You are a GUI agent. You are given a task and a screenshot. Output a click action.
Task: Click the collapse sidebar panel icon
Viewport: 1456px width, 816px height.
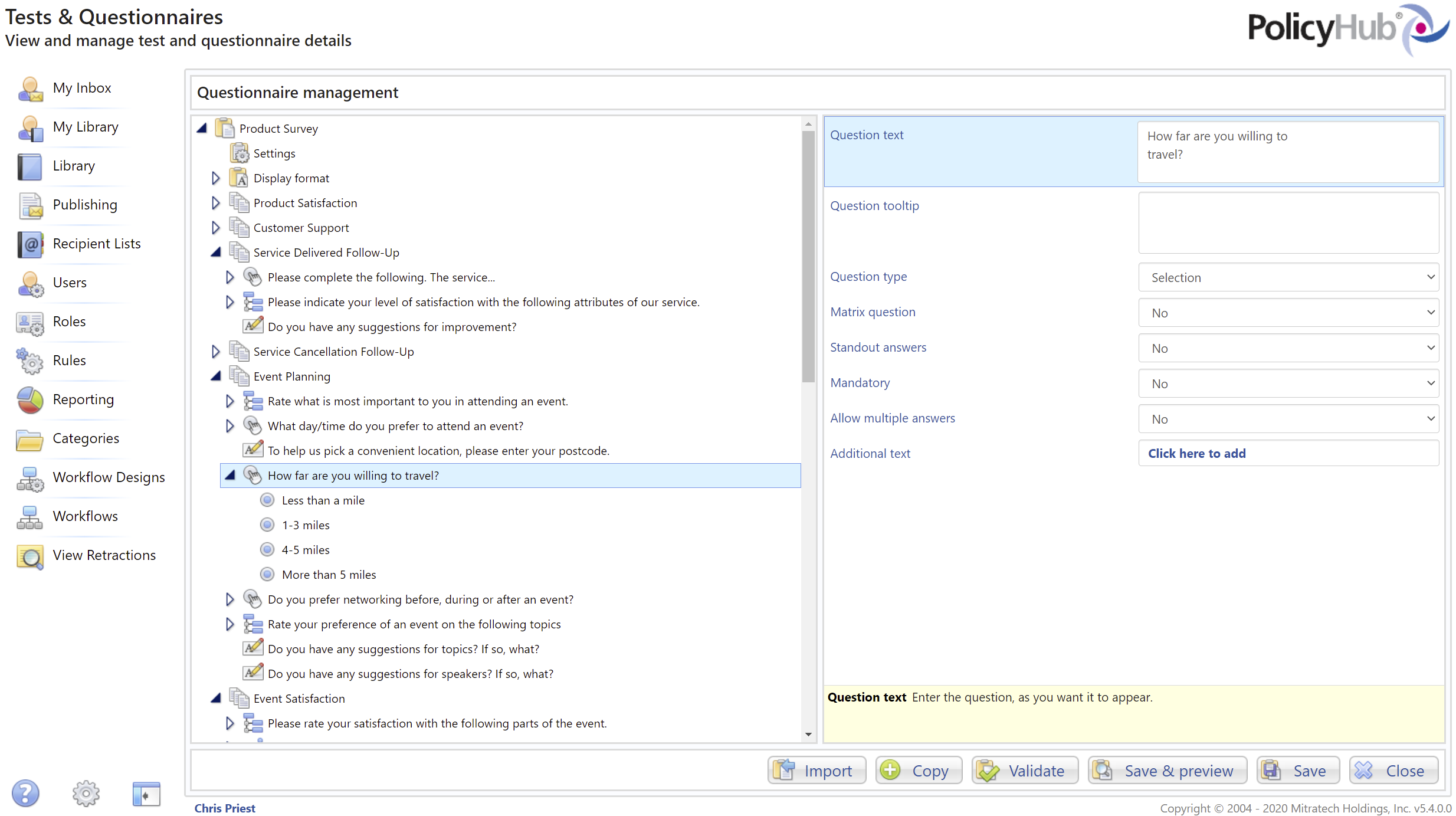point(146,794)
